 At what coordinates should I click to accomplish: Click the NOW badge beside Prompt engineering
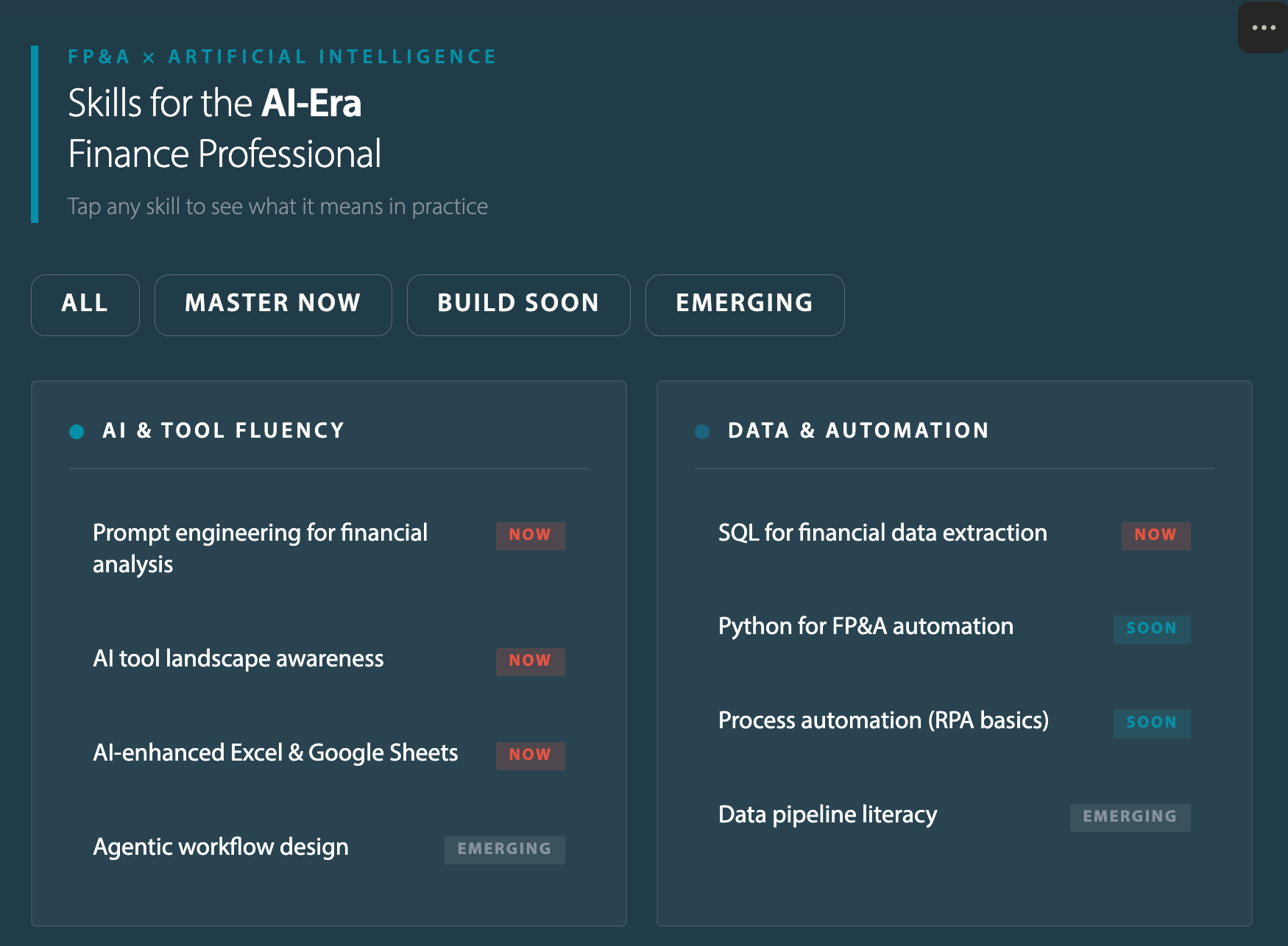click(530, 535)
